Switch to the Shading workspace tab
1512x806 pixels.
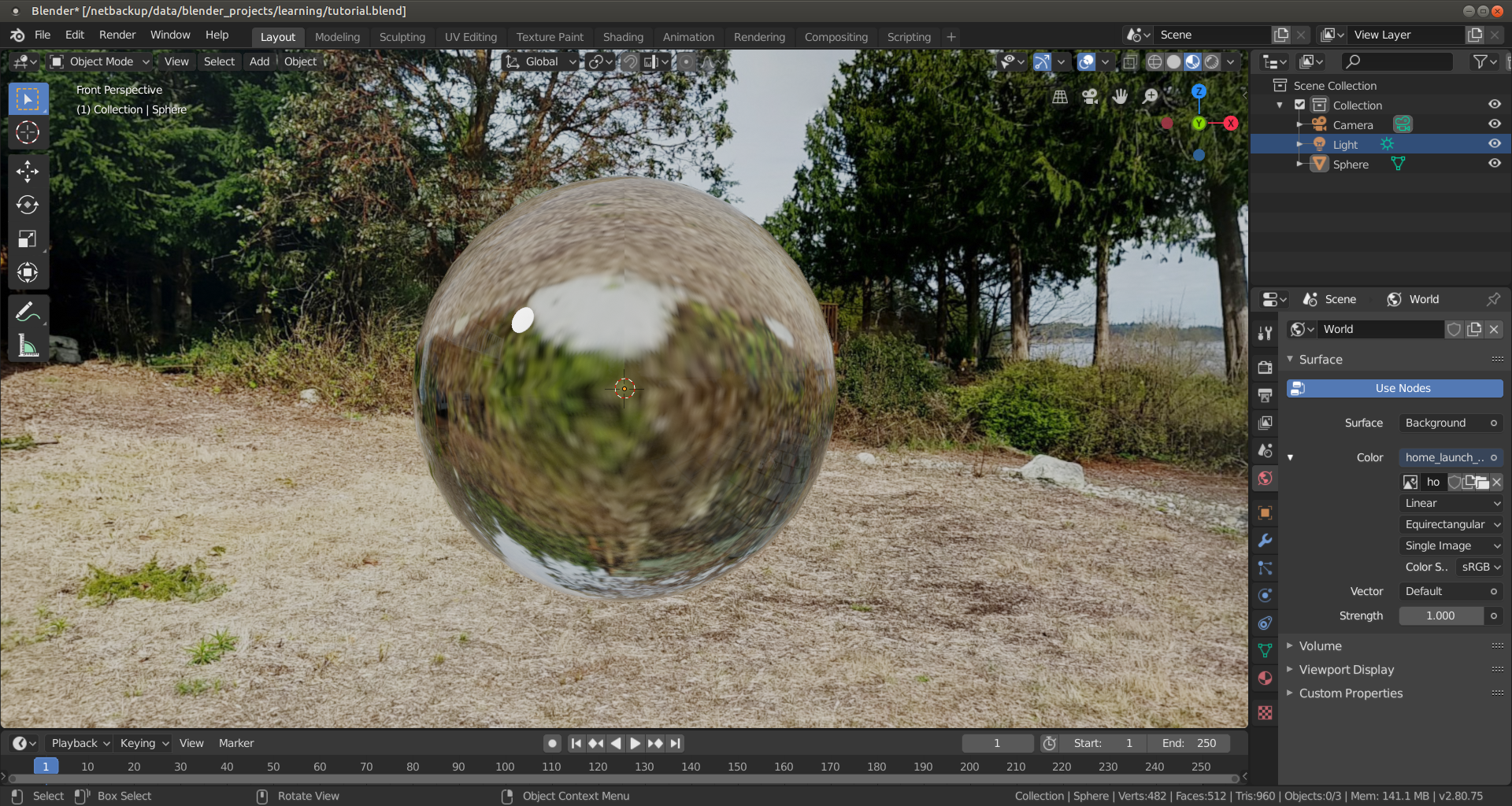click(x=622, y=37)
